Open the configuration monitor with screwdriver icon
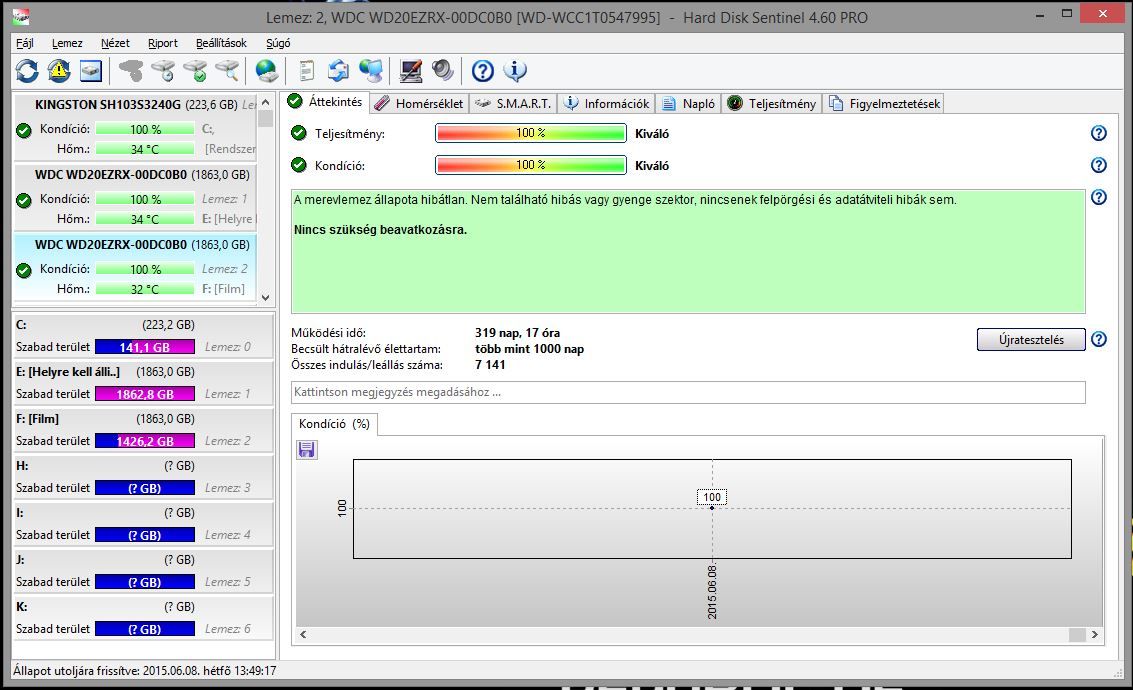The width and height of the screenshot is (1133, 690). [x=410, y=71]
